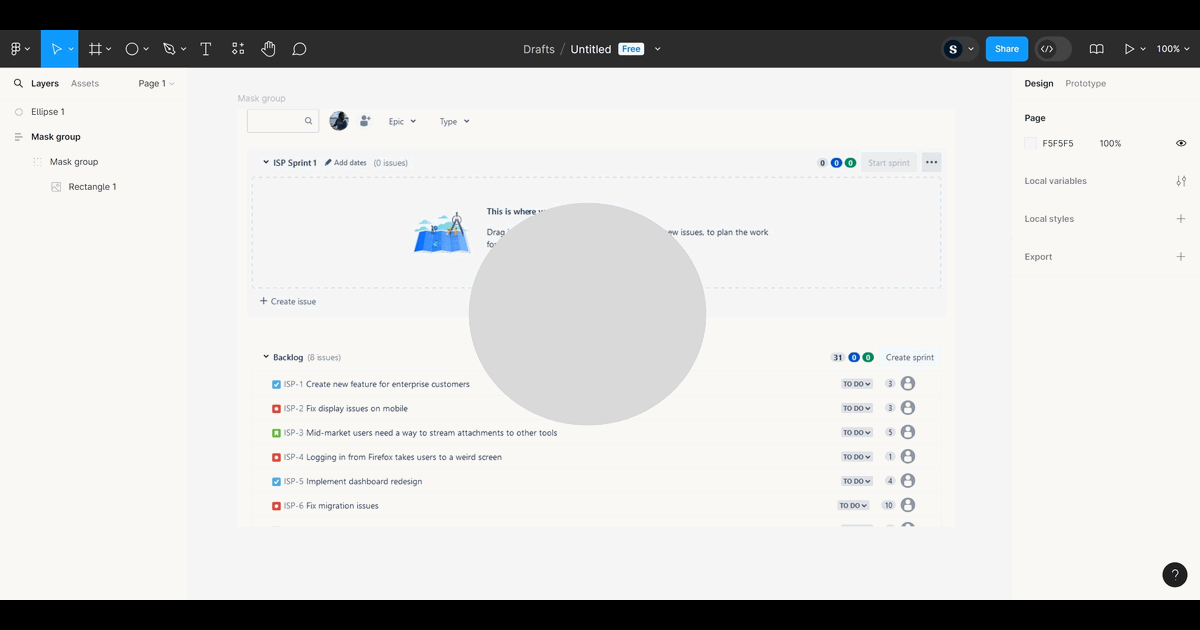
Task: Open the Help question mark button
Action: pos(1175,575)
